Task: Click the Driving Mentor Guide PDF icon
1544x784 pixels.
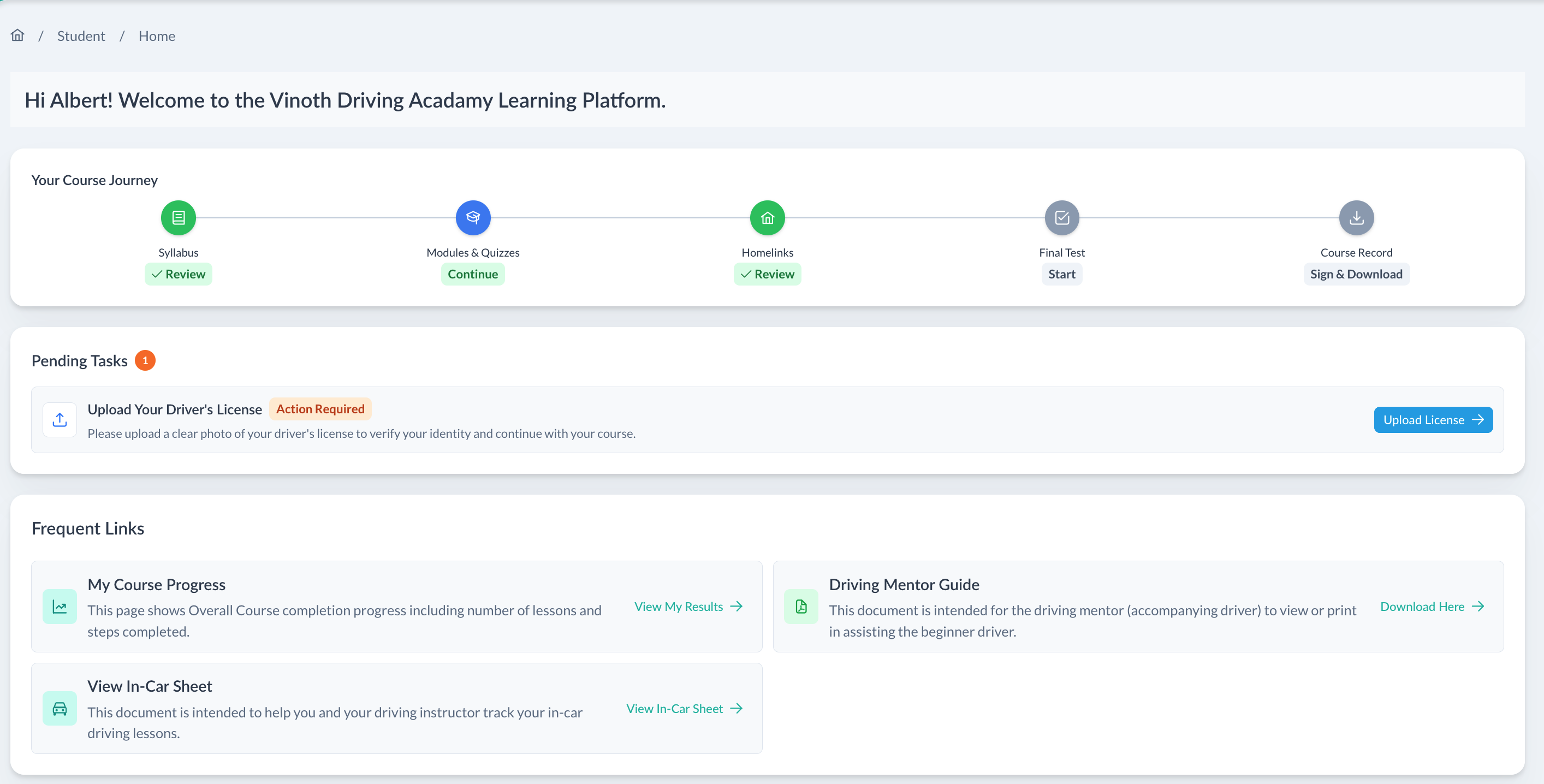Action: click(x=801, y=607)
